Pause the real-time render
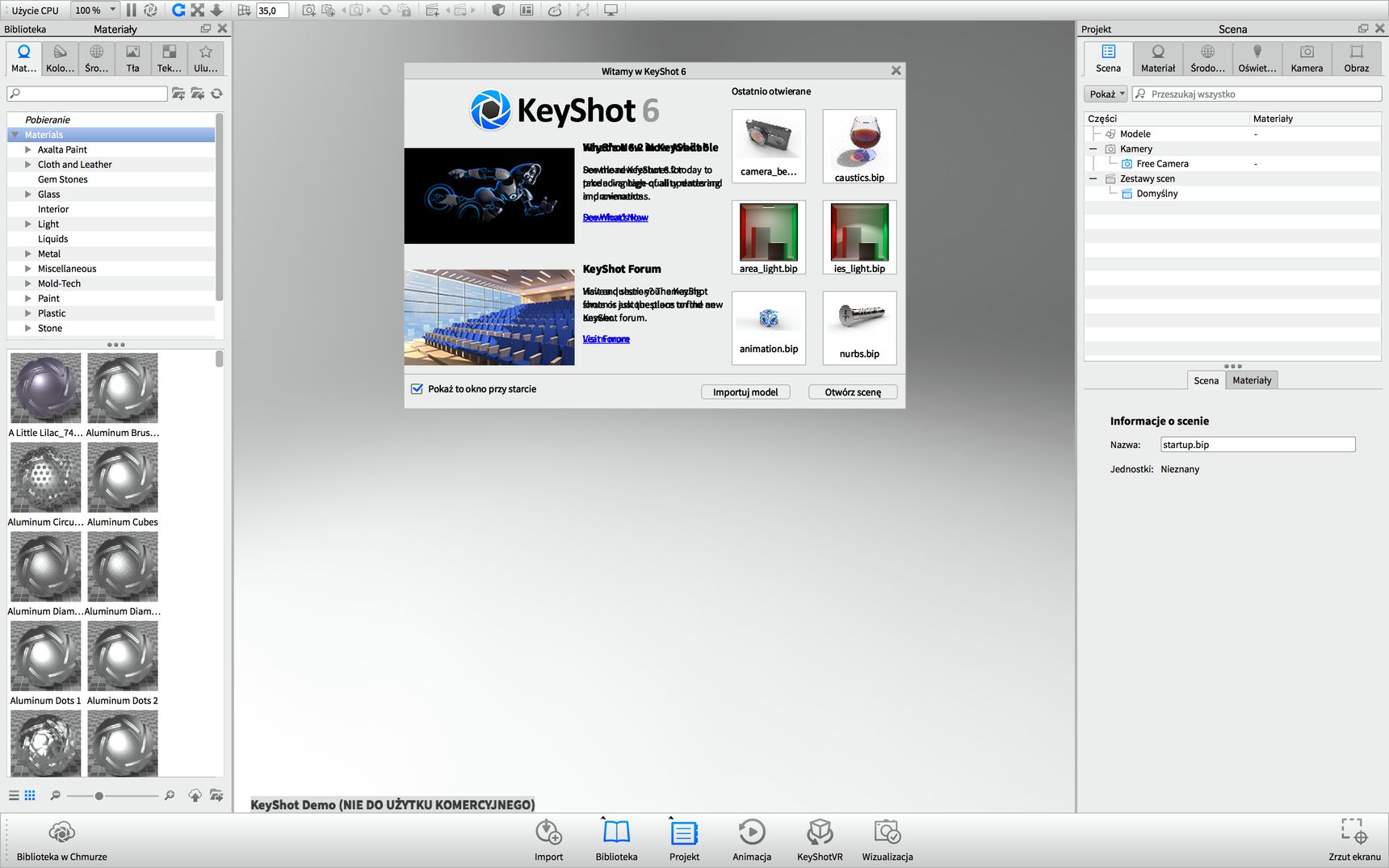1389x868 pixels. pos(131,10)
